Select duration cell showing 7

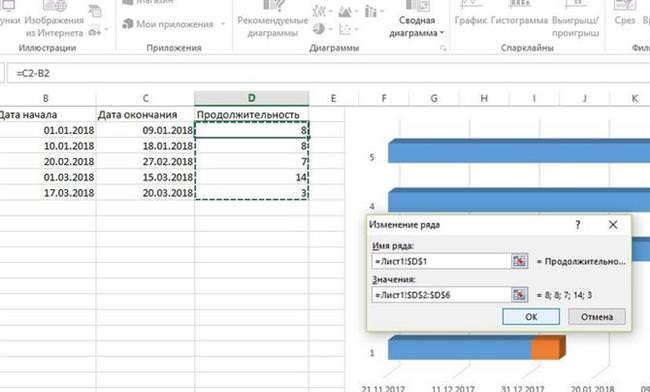pos(252,162)
